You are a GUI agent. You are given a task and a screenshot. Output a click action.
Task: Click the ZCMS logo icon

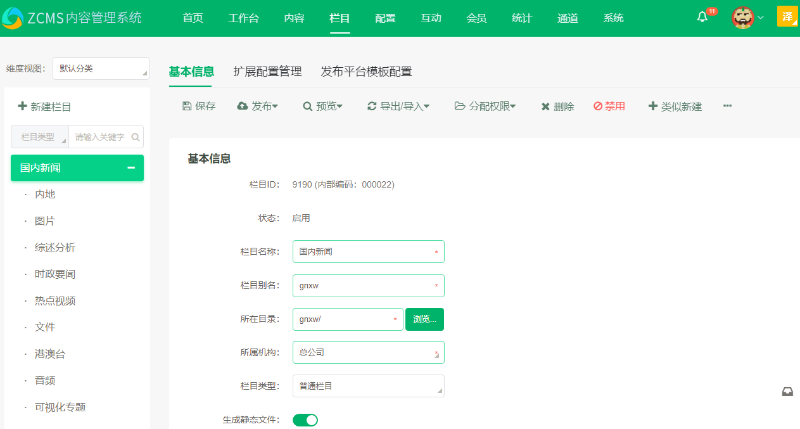[x=12, y=18]
